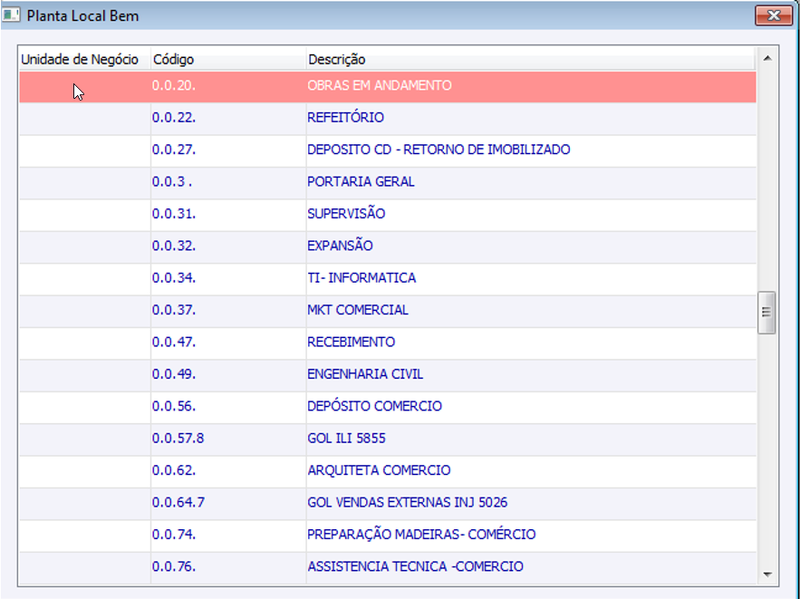Select code 0.0.34.

pyautogui.click(x=173, y=278)
